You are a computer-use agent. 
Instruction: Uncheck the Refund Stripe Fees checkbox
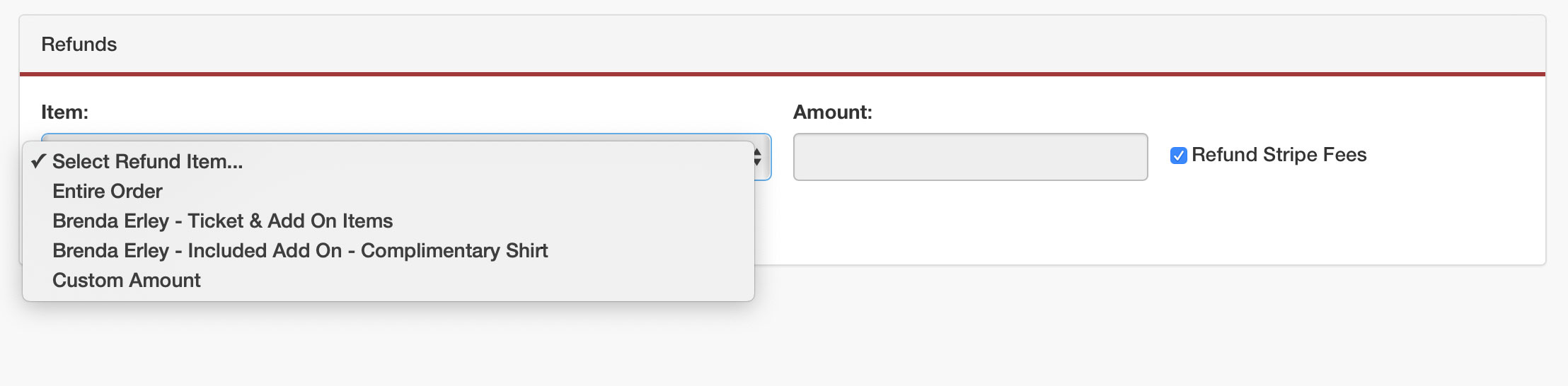(1178, 156)
